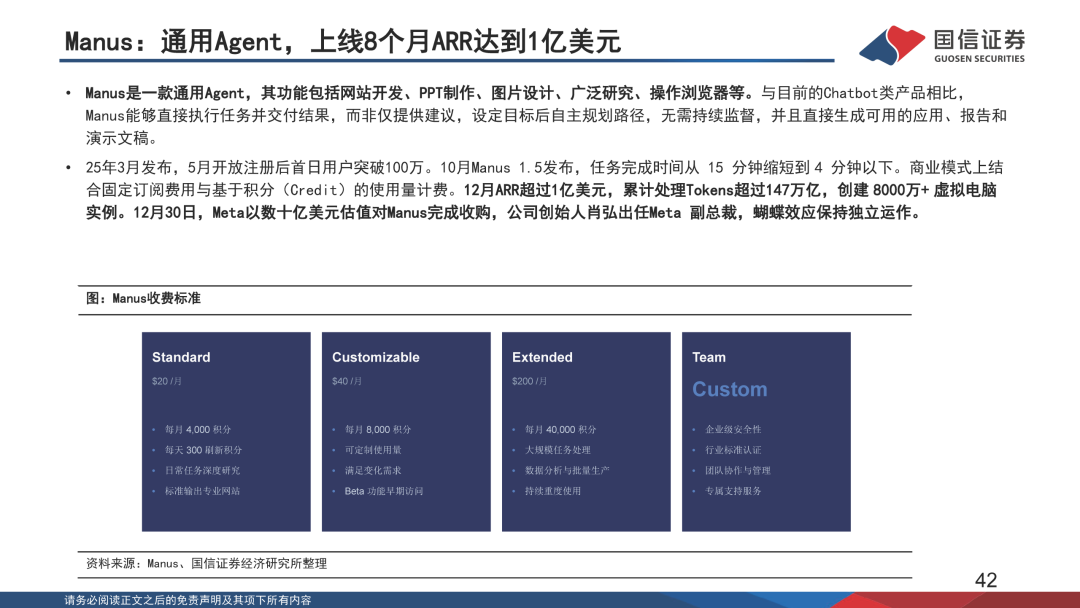This screenshot has height=608, width=1080.
Task: Click the "Extended" plan heading
Action: click(542, 357)
